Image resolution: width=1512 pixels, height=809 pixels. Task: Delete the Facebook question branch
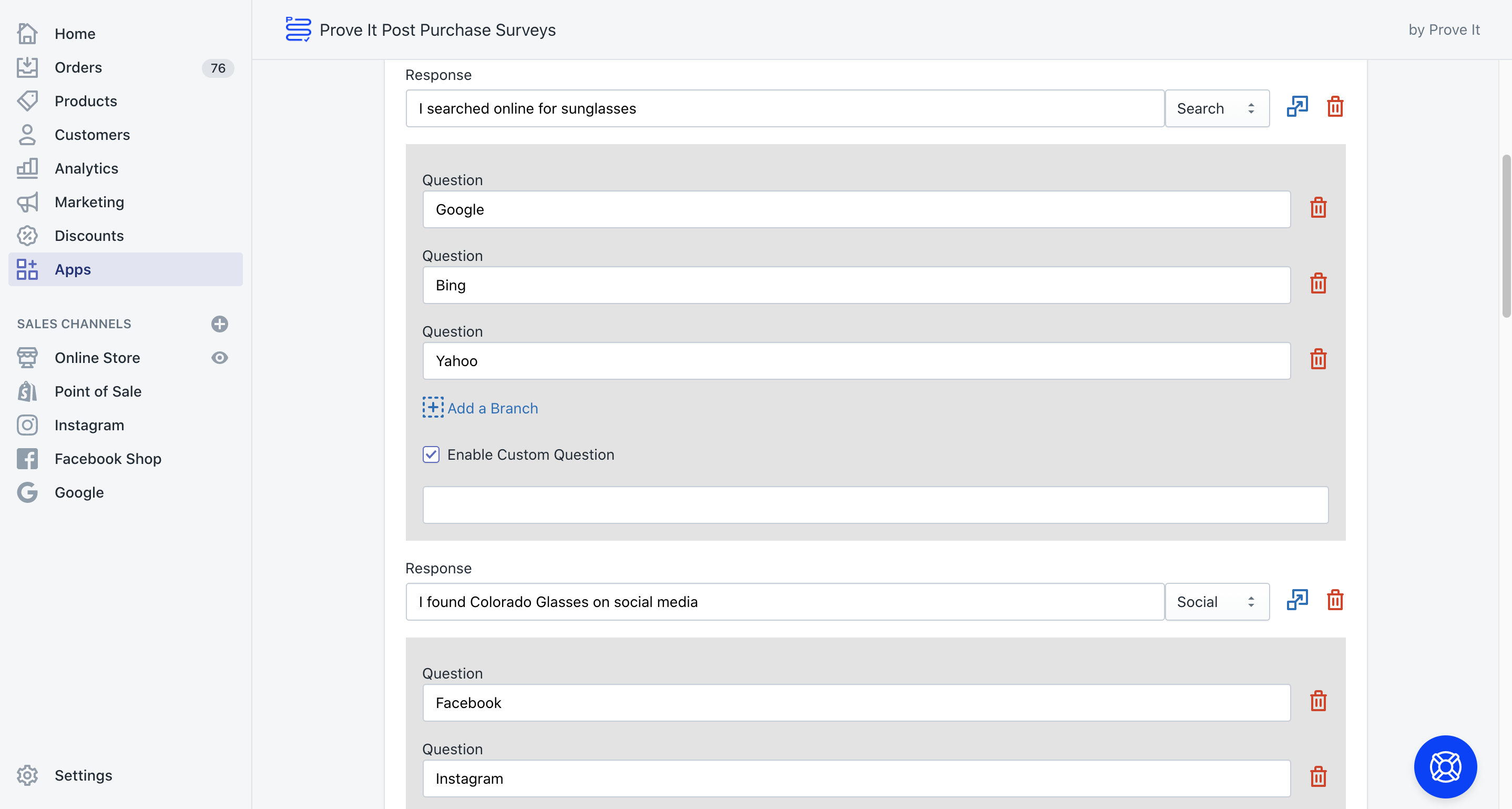click(x=1317, y=701)
